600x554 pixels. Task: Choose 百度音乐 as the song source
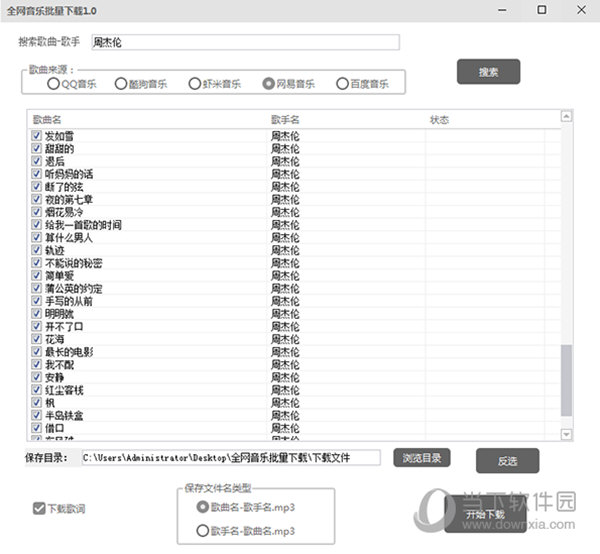[342, 83]
